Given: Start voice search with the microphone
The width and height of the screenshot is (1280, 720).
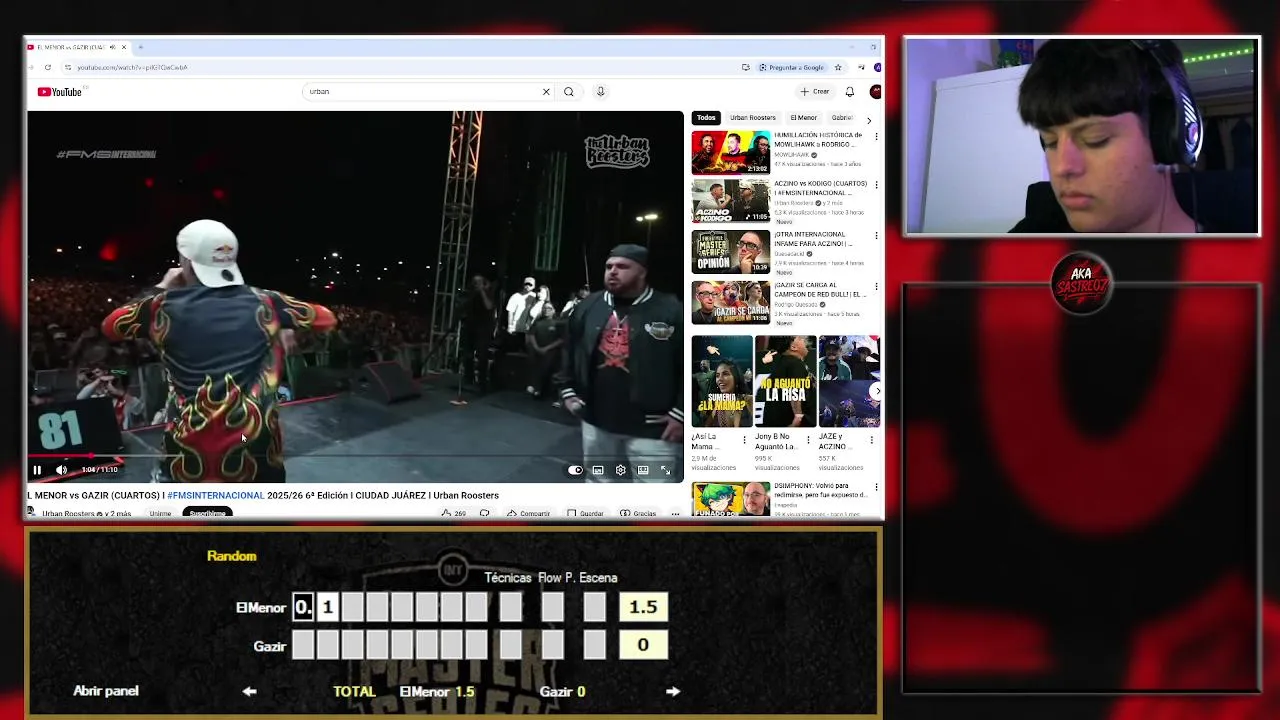Looking at the screenshot, I should (x=600, y=92).
